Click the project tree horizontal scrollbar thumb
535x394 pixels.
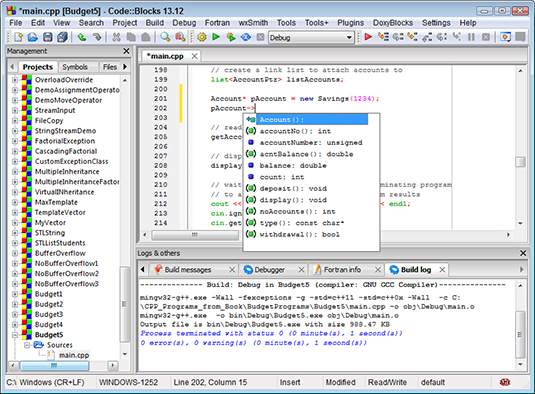(54, 366)
